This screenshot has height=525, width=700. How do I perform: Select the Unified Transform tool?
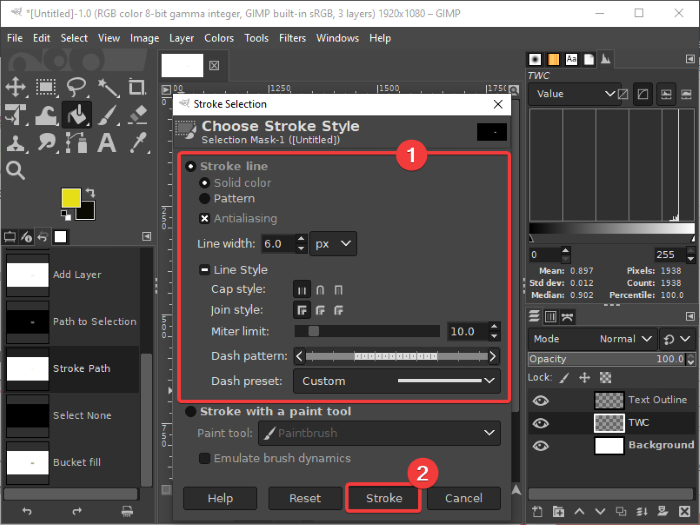point(16,115)
